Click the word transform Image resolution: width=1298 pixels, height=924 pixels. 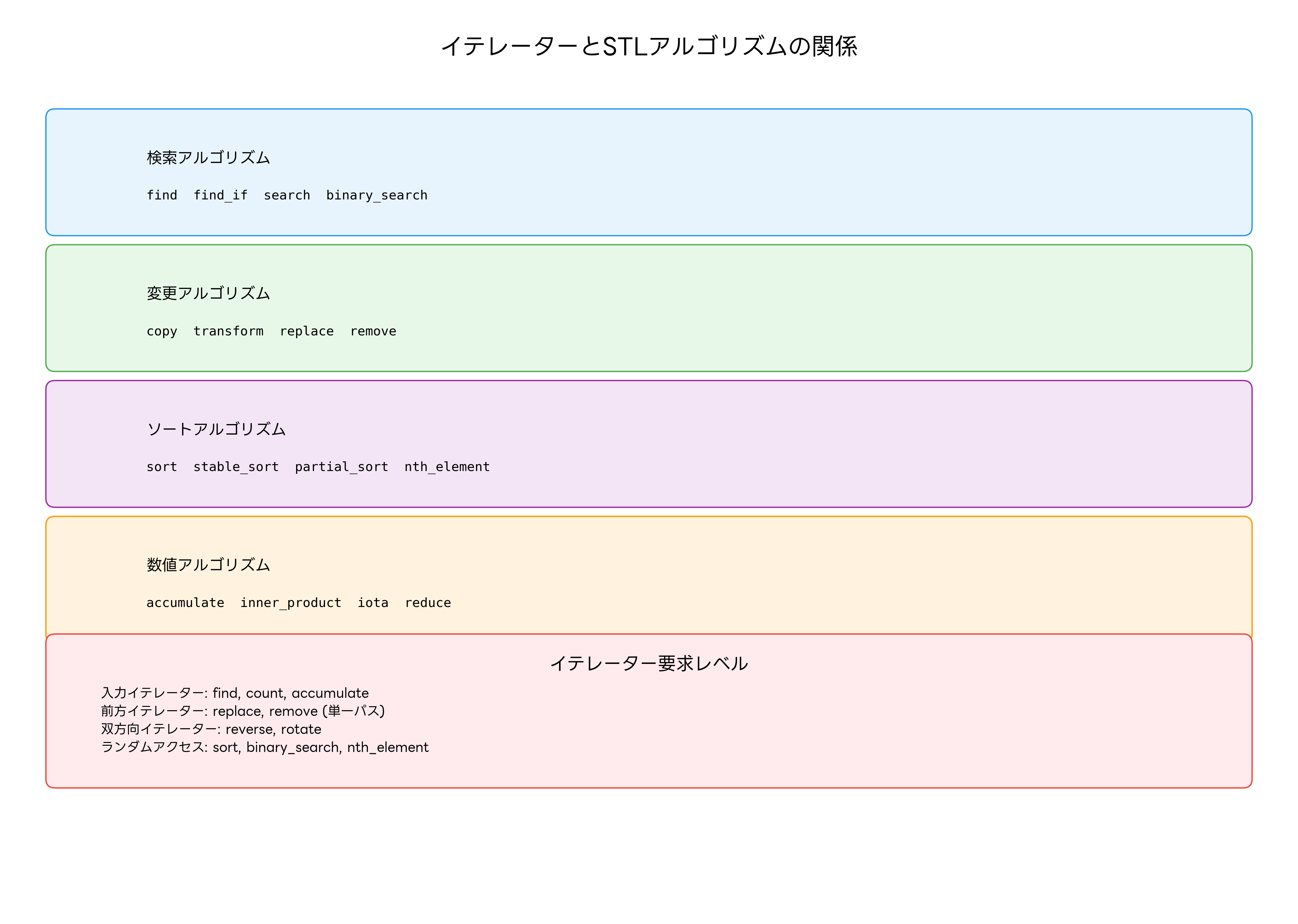[228, 331]
